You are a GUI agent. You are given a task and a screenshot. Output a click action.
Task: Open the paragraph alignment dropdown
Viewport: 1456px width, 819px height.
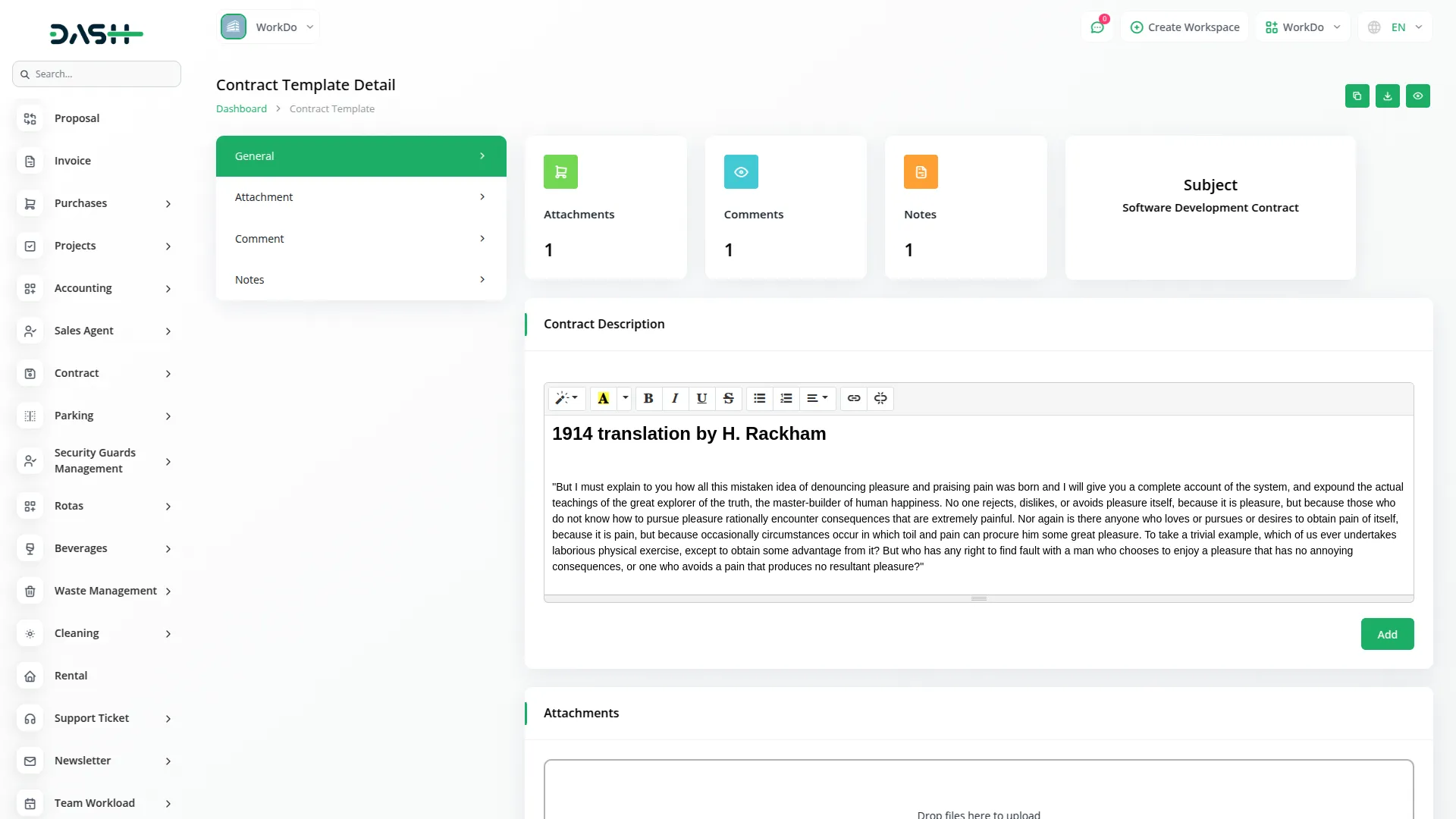point(817,398)
